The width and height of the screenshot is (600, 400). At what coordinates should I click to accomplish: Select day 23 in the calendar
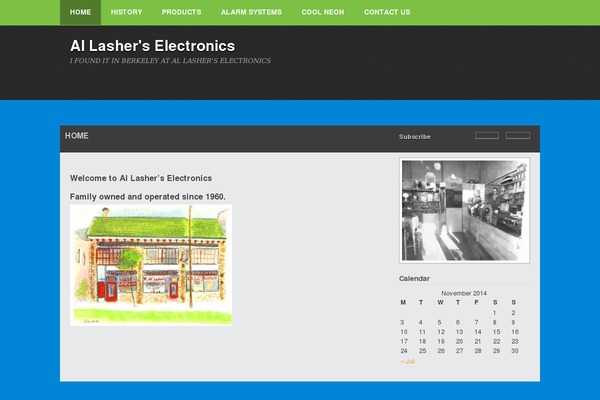tap(515, 341)
